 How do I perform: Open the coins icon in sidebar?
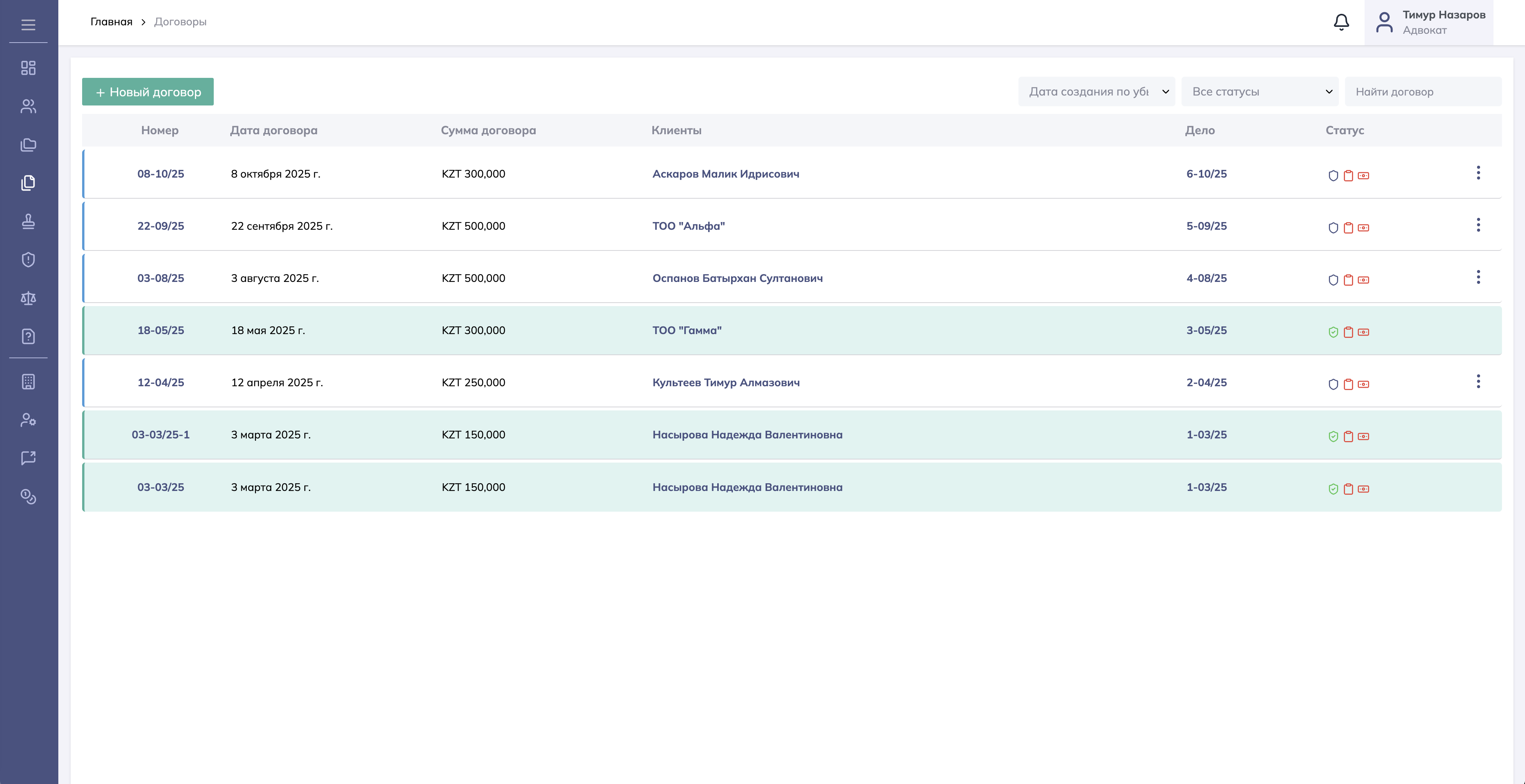[x=28, y=496]
